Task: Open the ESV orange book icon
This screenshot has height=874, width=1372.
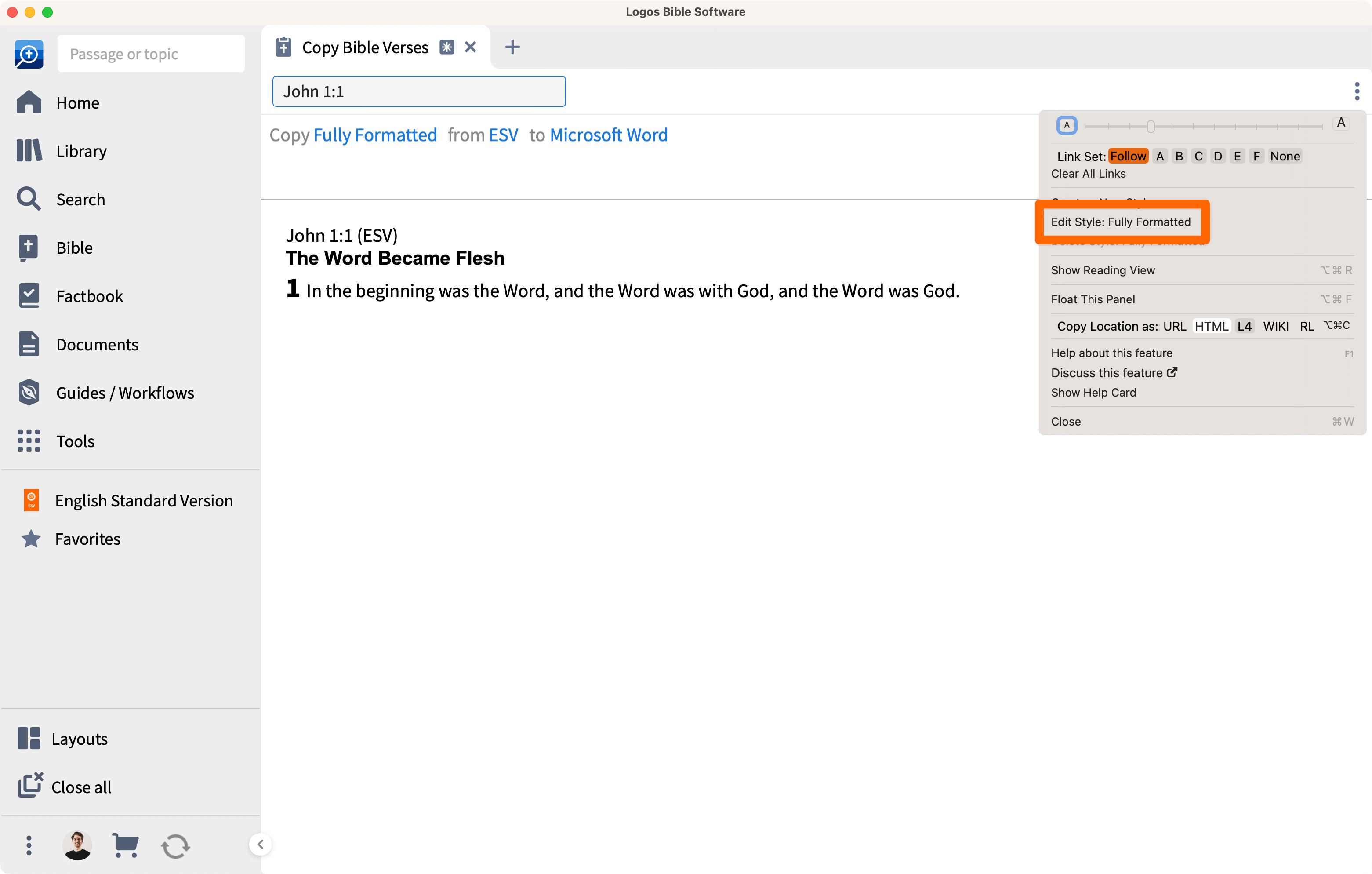Action: pyautogui.click(x=31, y=500)
